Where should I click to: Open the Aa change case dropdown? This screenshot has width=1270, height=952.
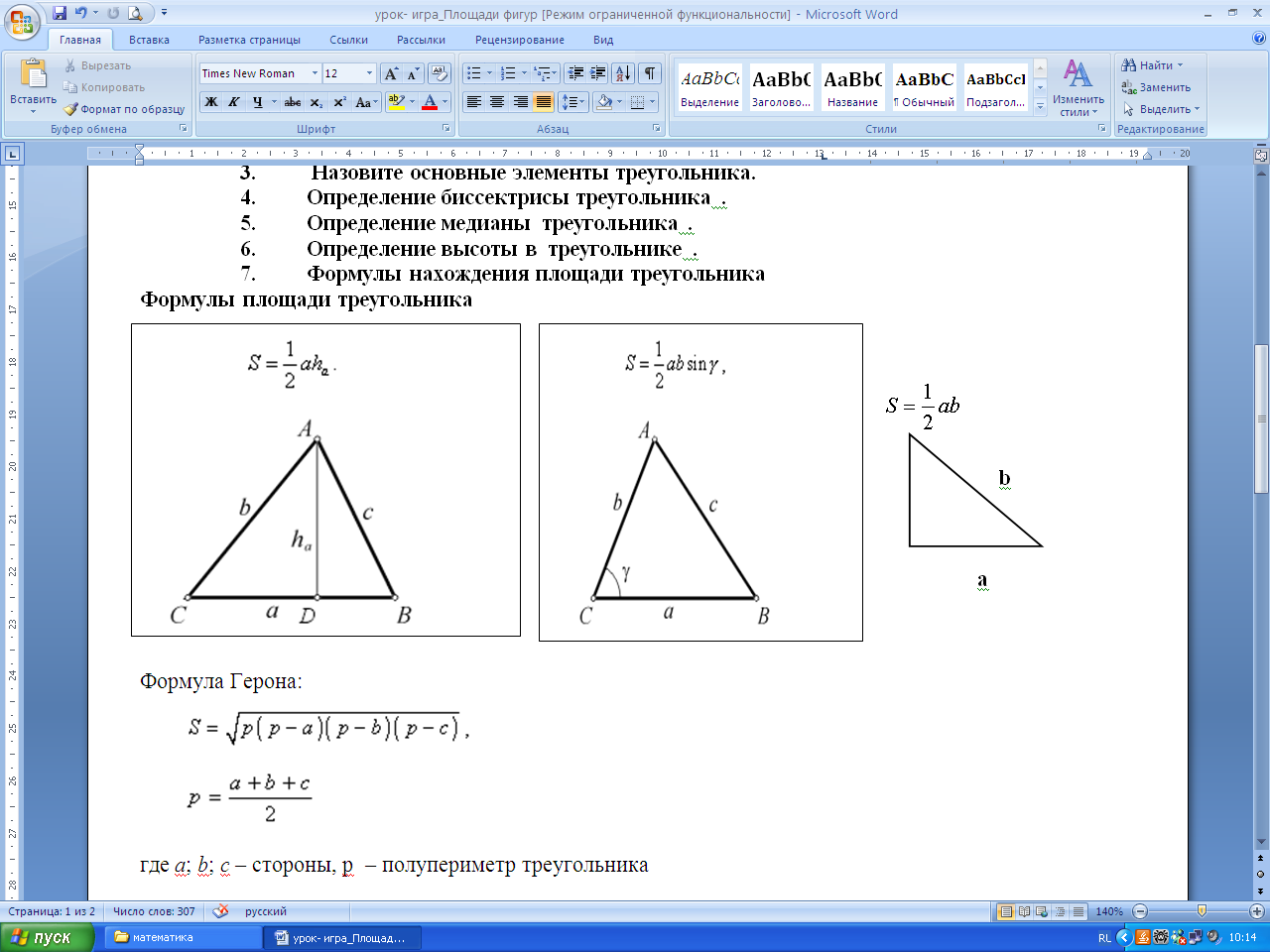(x=366, y=102)
